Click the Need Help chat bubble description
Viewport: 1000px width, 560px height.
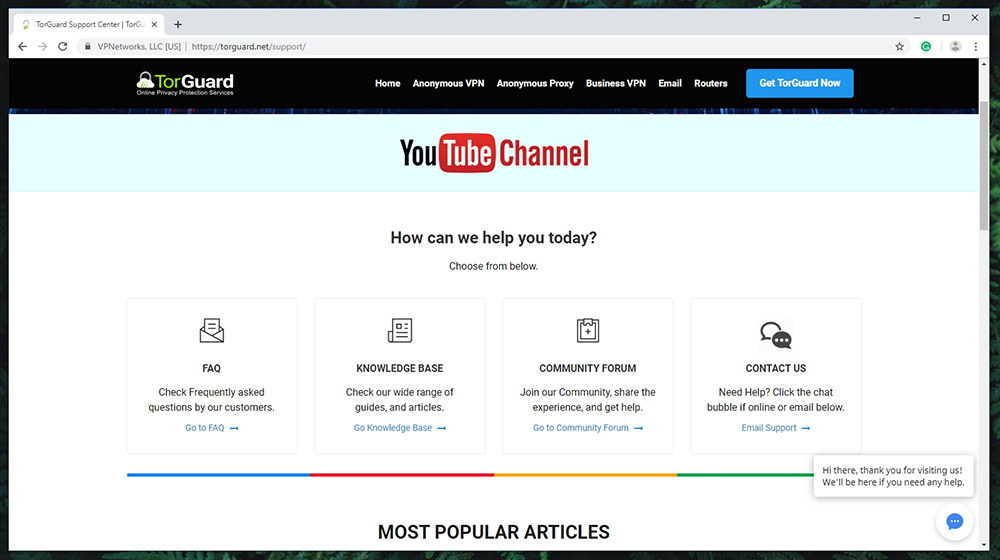pyautogui.click(x=776, y=400)
